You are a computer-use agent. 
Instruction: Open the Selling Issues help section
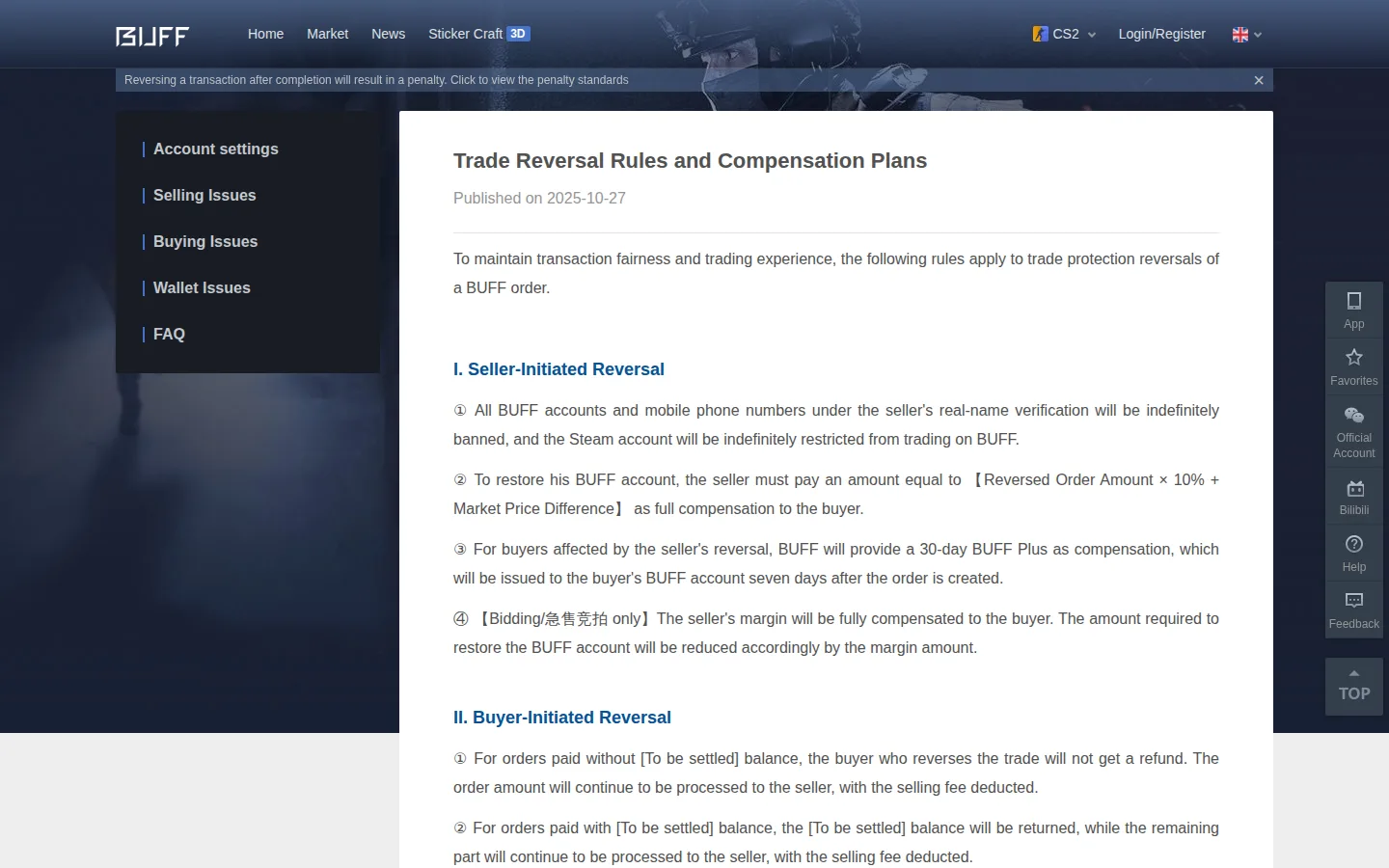click(204, 196)
